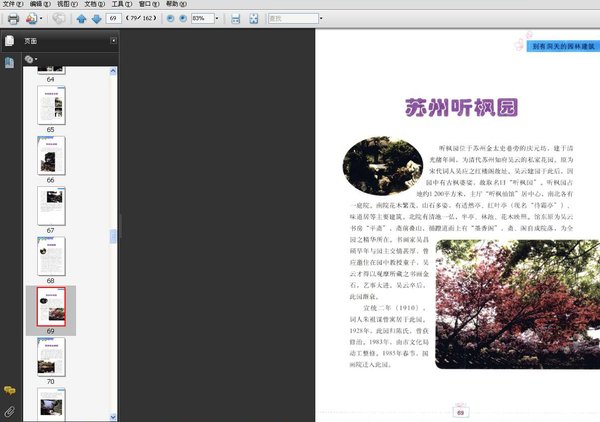Screen dimensions: 600x422
Task: Open the 视图 (View) menu
Action: point(67,4)
